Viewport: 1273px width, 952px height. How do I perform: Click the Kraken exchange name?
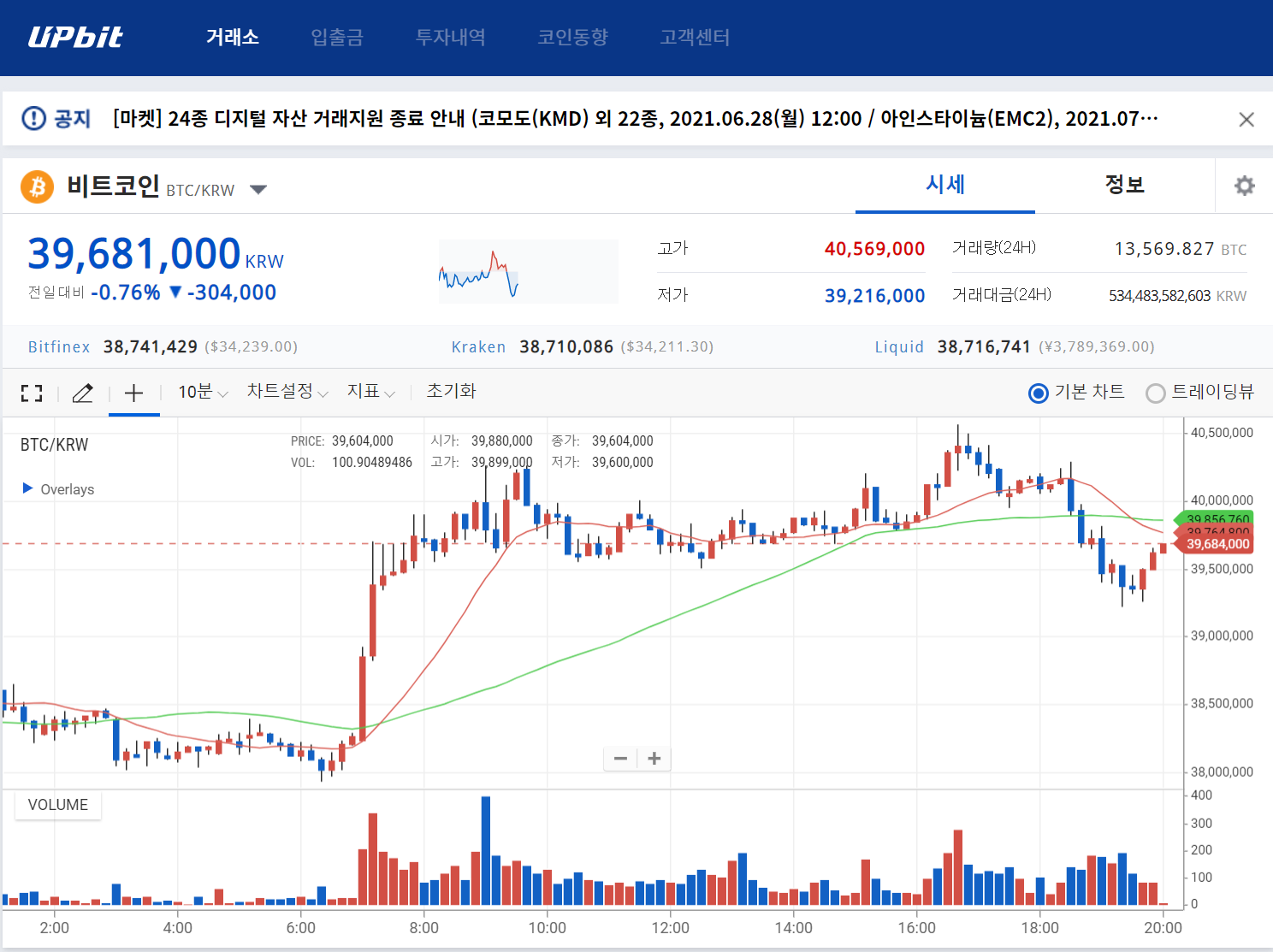click(x=478, y=347)
